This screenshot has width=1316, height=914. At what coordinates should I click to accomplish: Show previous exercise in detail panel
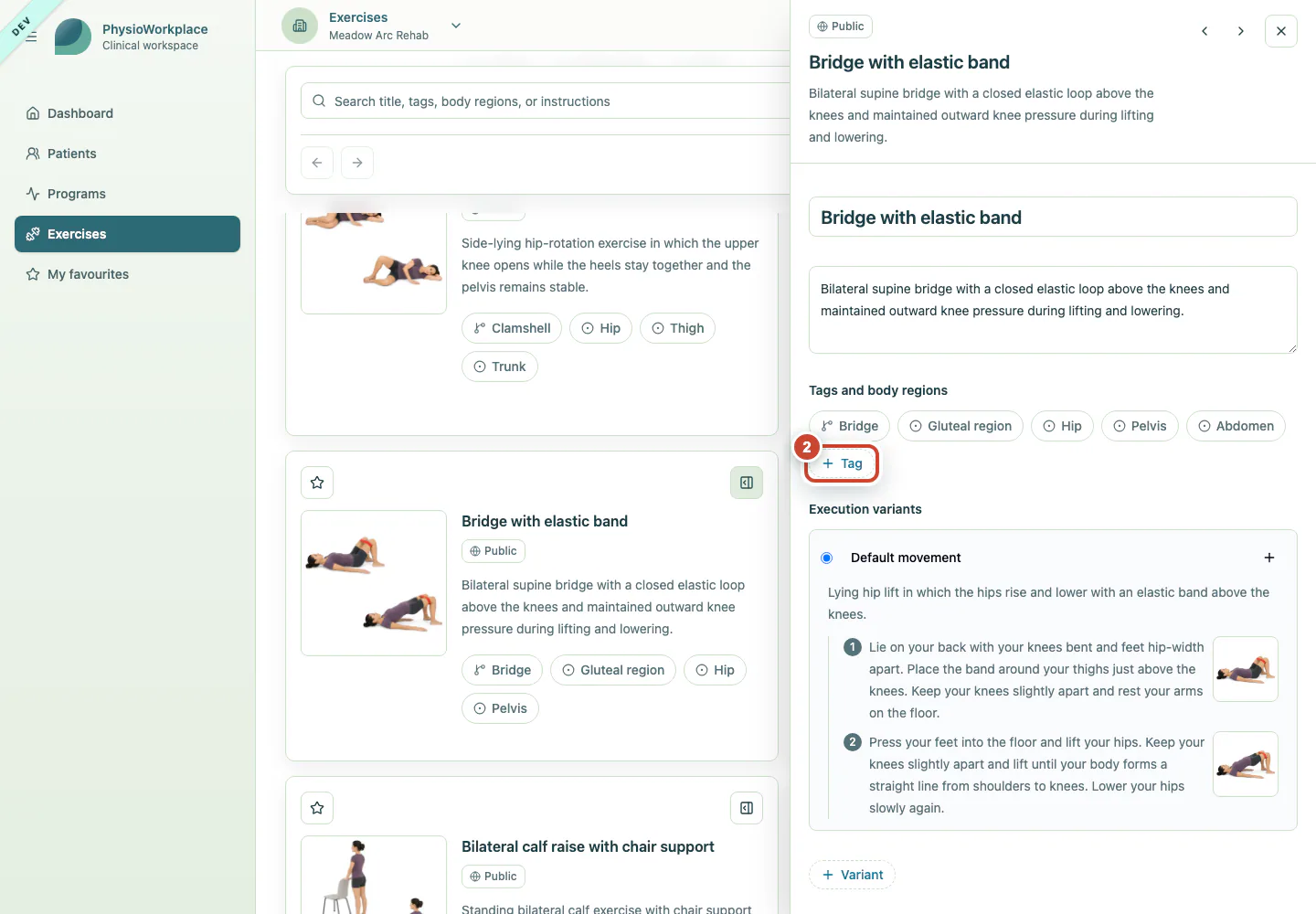pos(1205,31)
